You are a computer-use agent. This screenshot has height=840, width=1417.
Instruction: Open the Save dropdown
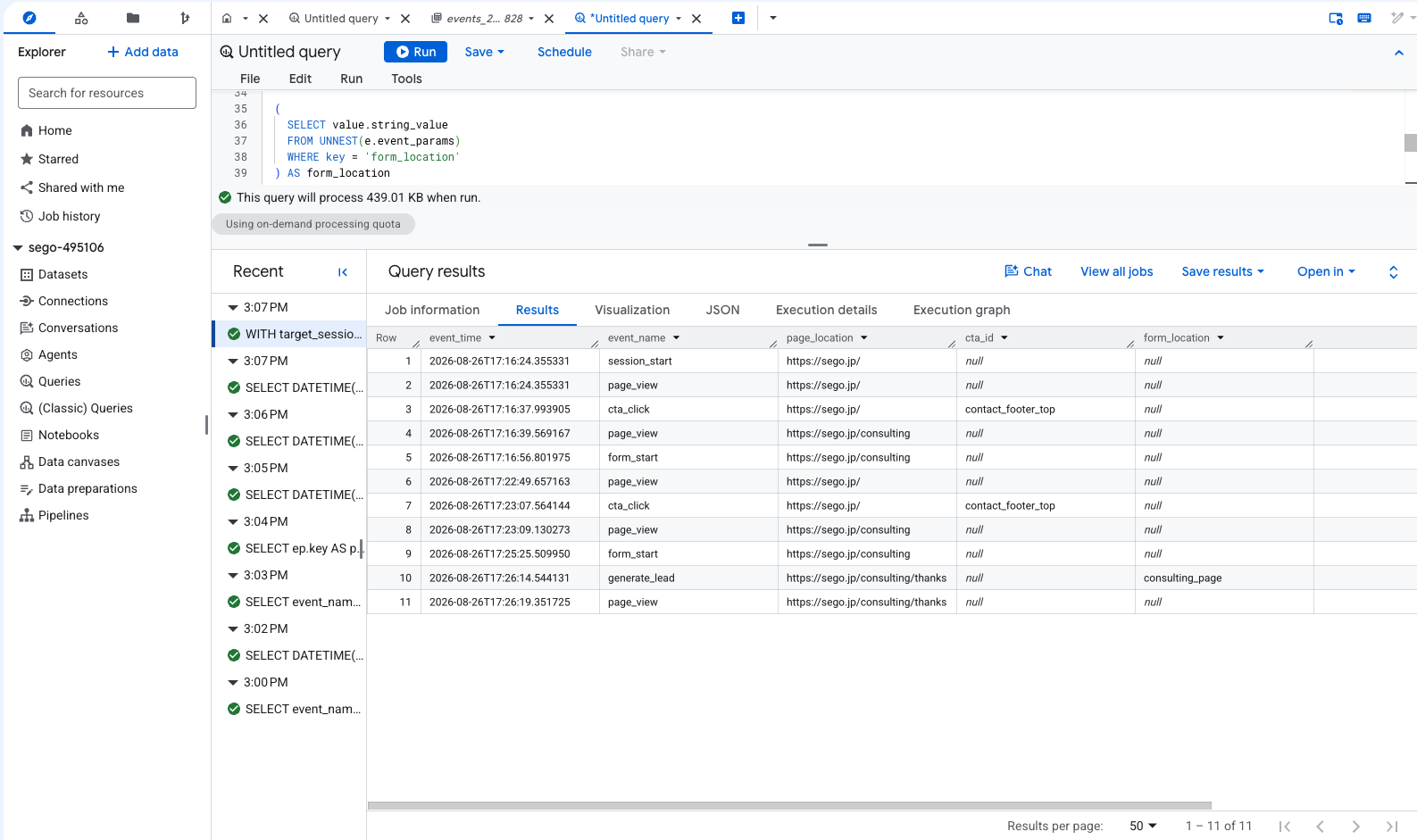(x=485, y=52)
